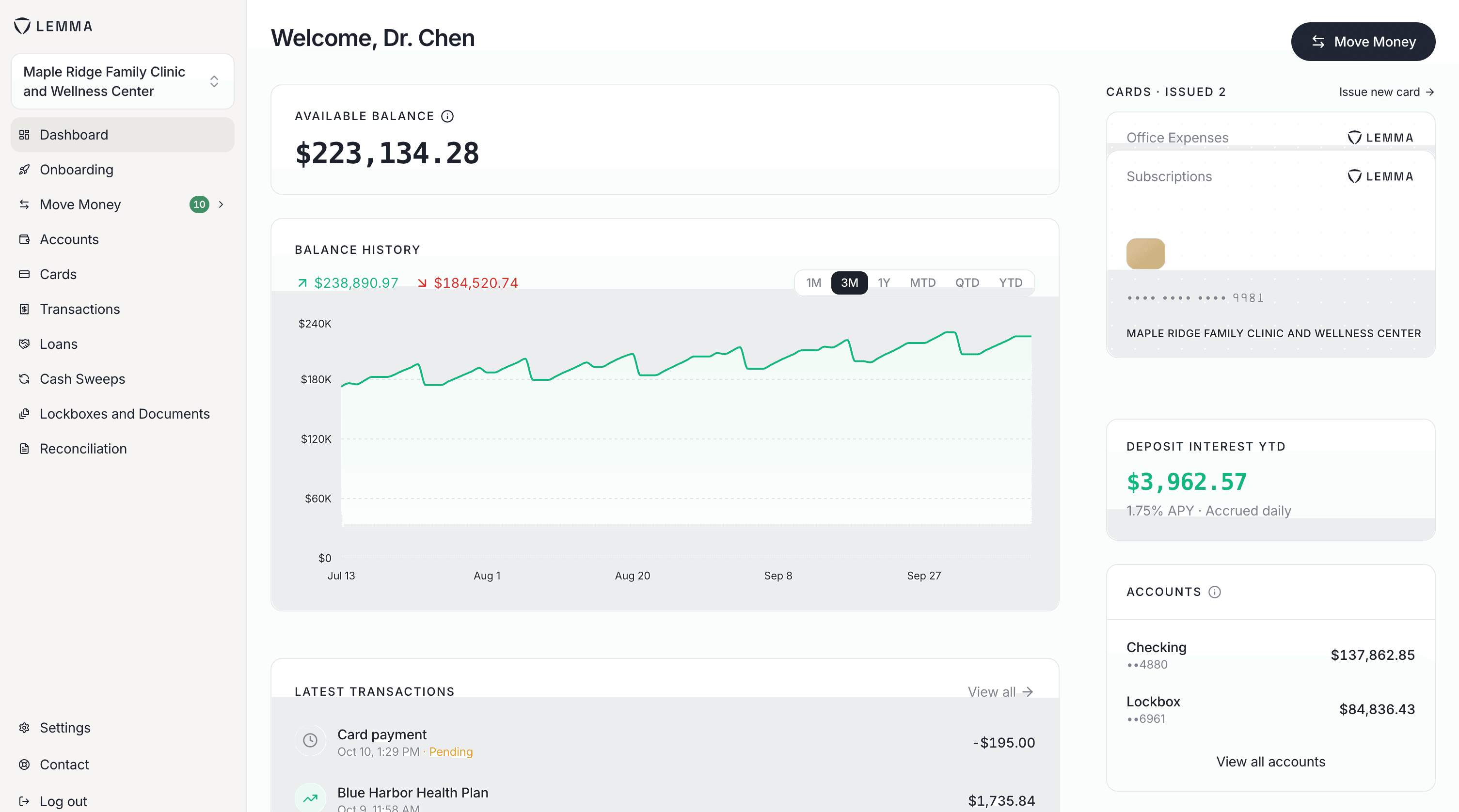Go to Onboarding page
Viewport: 1459px width, 812px height.
[x=122, y=169]
